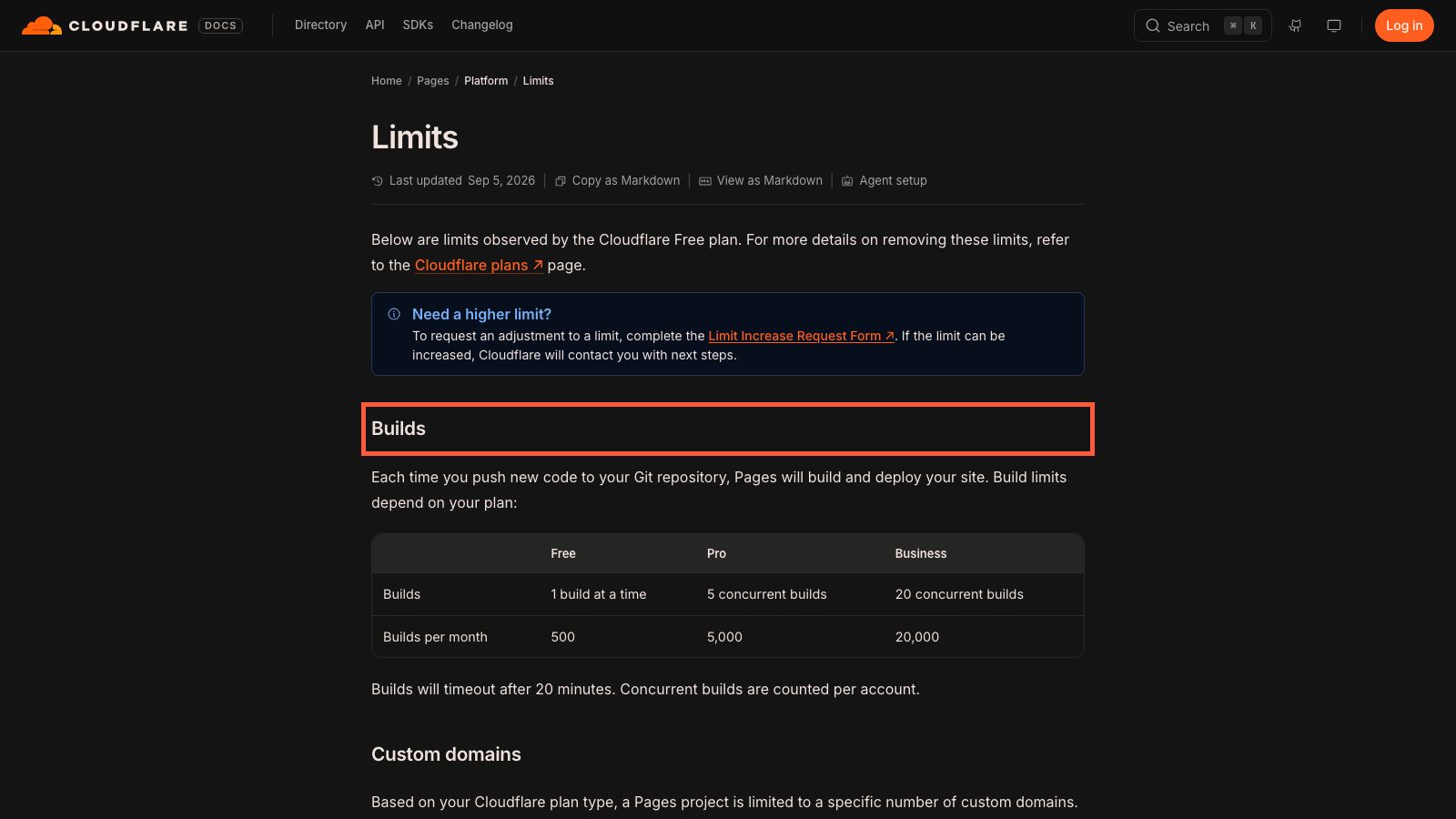Click external arrow after Cloudflare plans
The height and width of the screenshot is (819, 1456).
tap(538, 265)
